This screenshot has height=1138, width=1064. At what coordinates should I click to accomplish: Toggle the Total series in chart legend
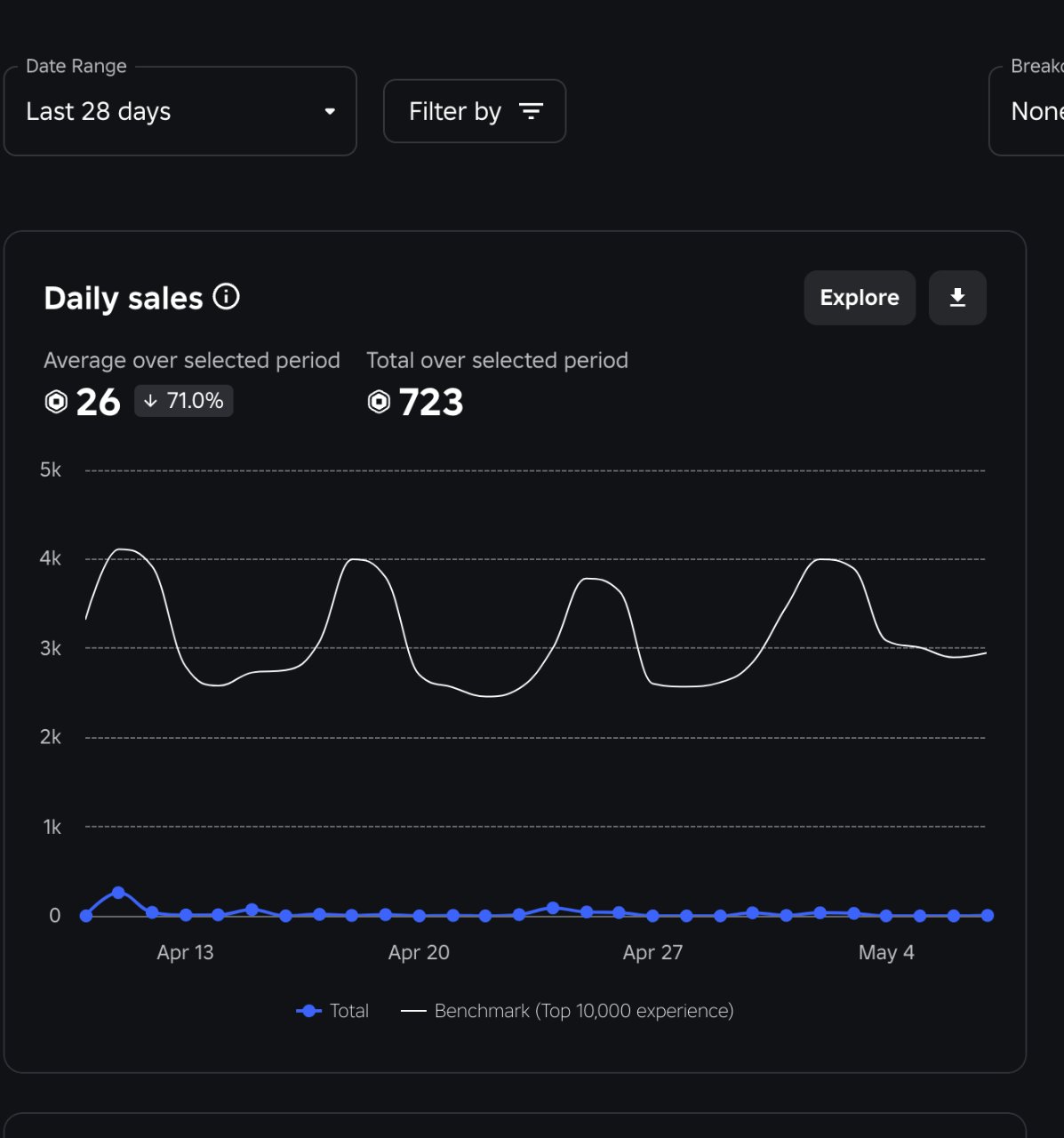332,1011
